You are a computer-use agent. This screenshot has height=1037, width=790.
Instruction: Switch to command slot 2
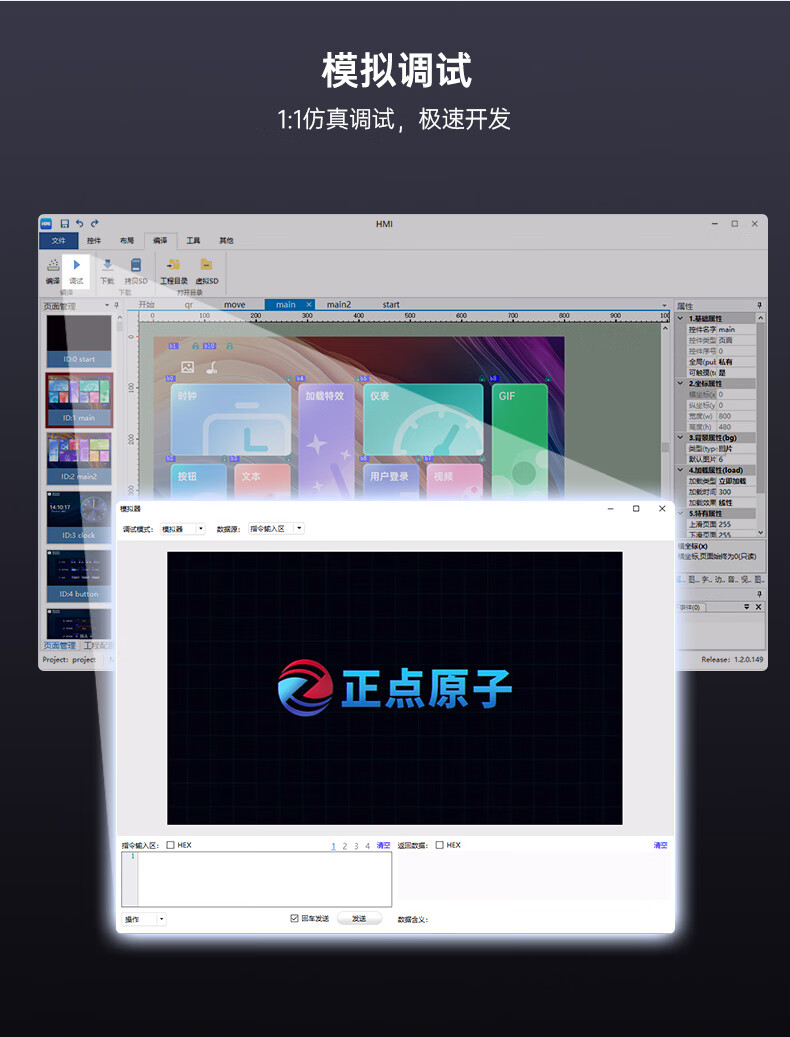pos(344,846)
